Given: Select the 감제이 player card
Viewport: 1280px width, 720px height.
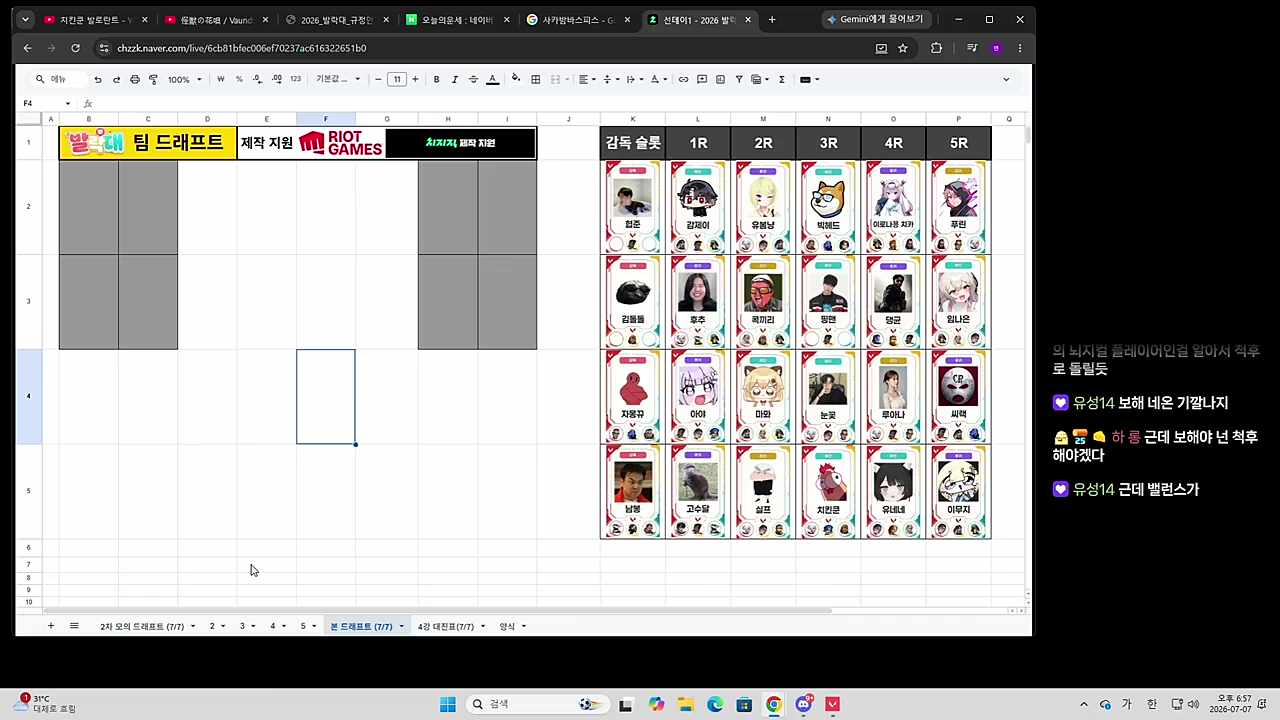Looking at the screenshot, I should 698,207.
